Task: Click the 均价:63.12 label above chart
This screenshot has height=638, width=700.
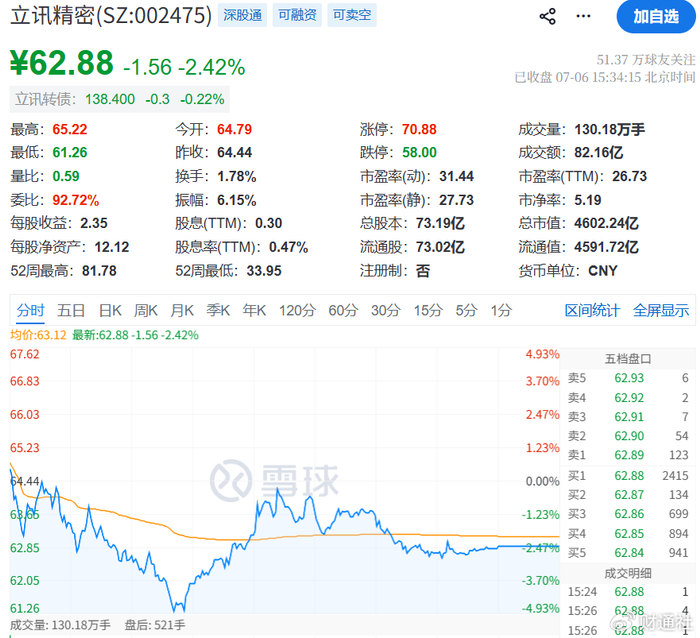Action: [38, 335]
